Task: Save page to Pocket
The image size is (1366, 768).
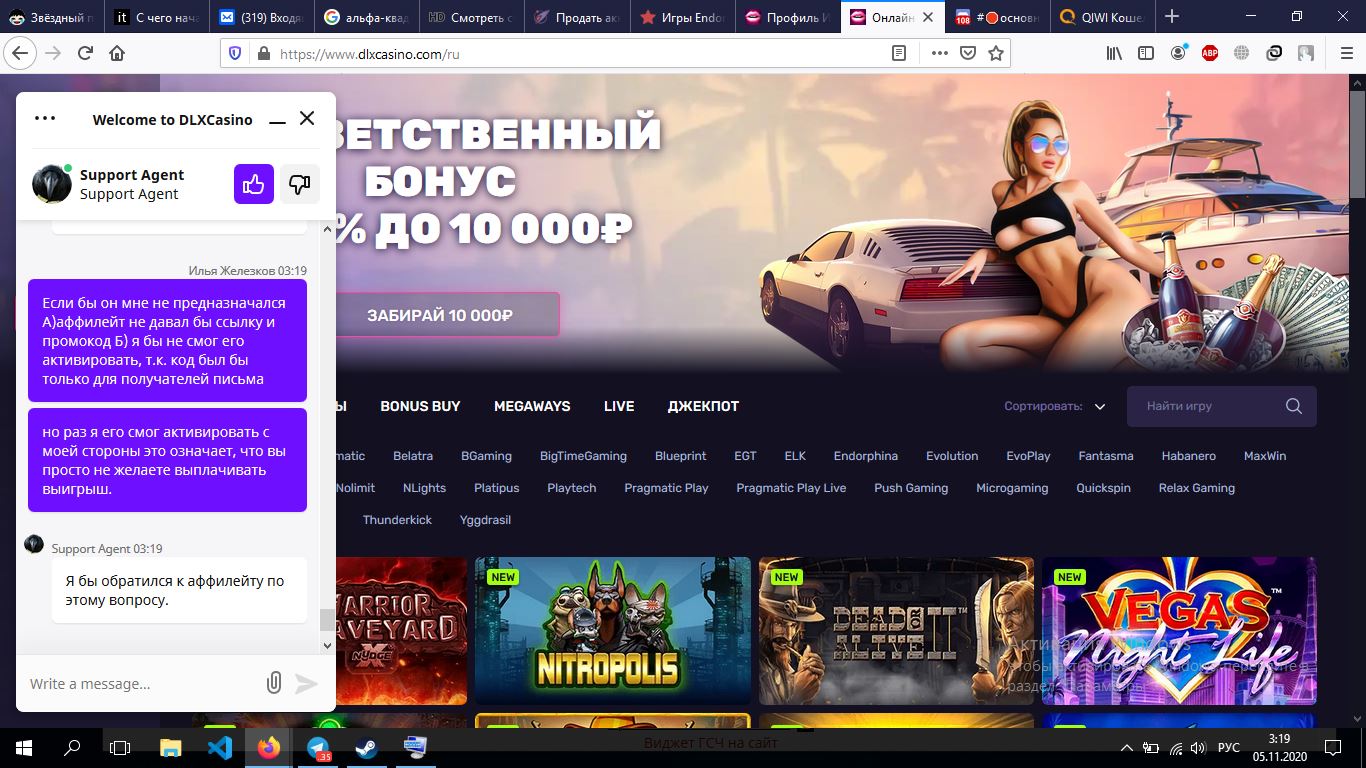Action: point(967,54)
